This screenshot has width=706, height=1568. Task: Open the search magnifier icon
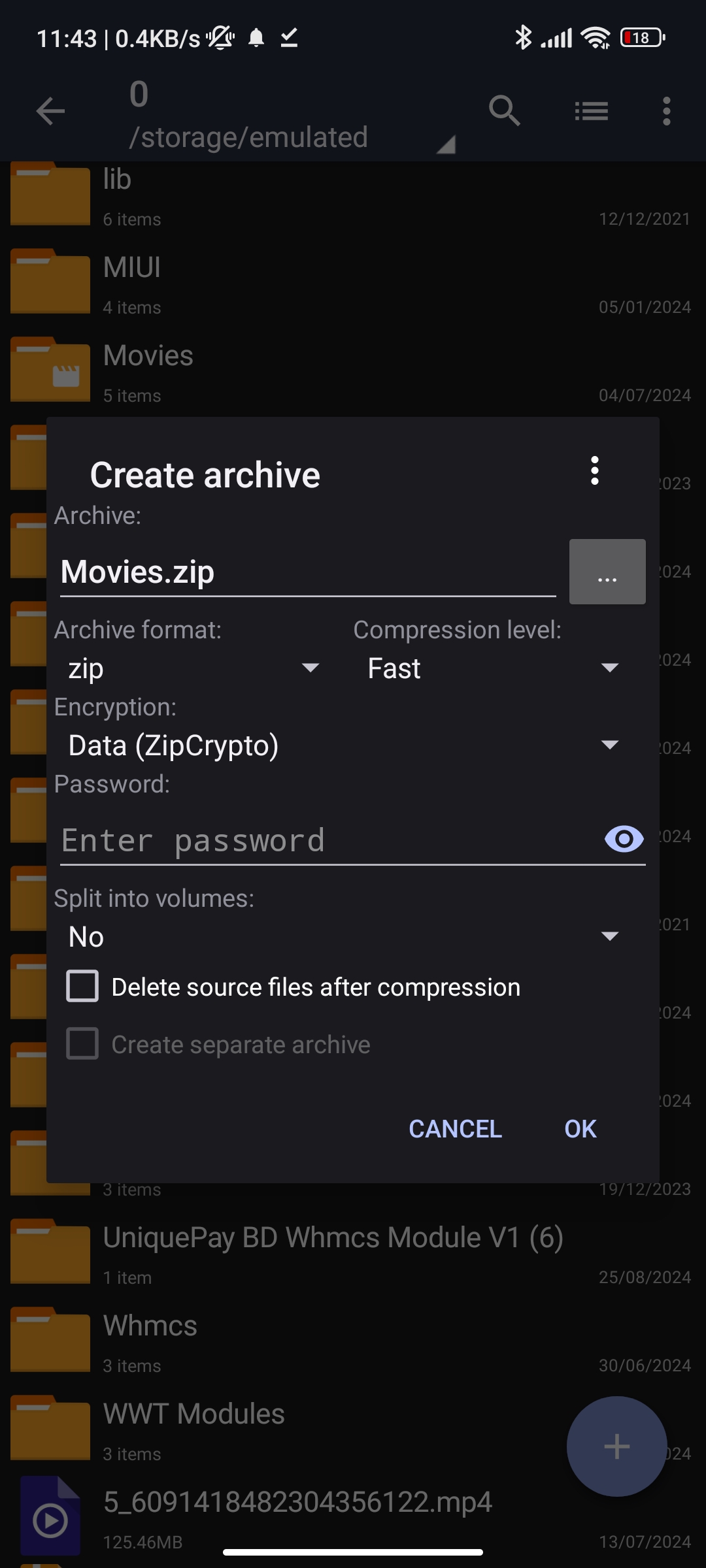(x=504, y=111)
